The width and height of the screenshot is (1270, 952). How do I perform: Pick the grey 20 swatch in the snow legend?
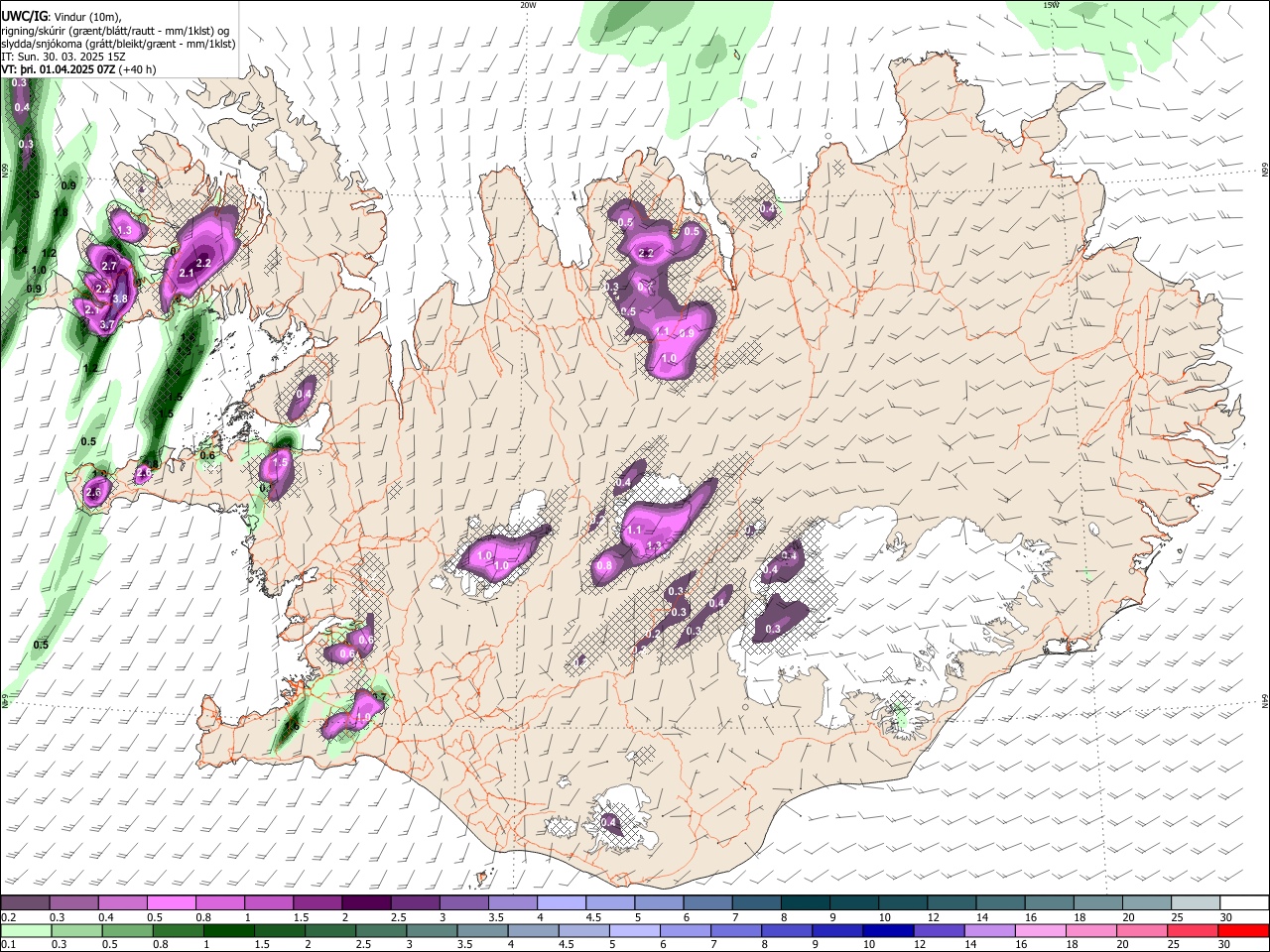point(1146,903)
